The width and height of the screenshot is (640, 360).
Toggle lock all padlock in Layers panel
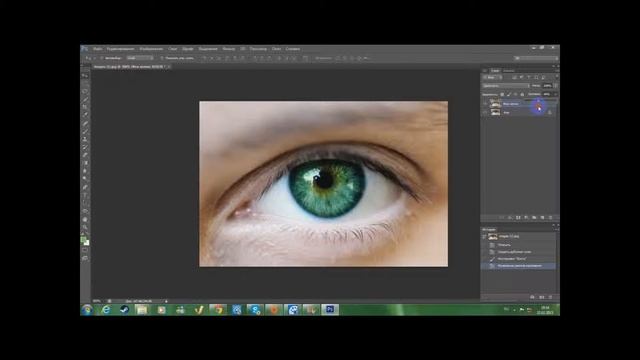[x=522, y=94]
